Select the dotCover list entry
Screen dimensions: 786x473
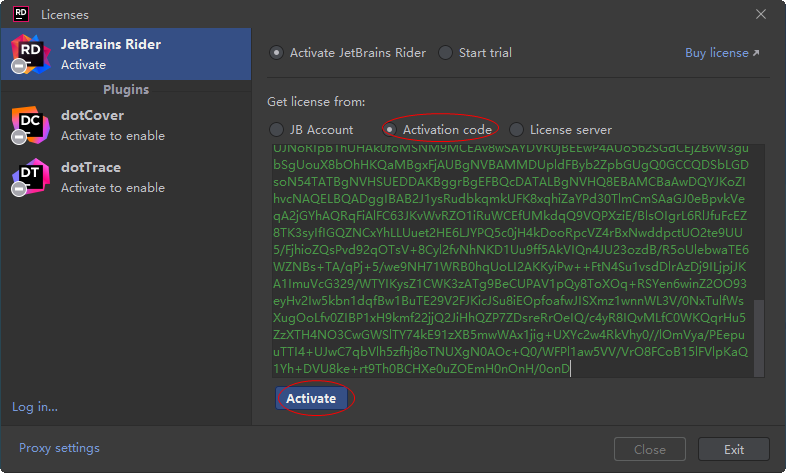click(x=126, y=125)
